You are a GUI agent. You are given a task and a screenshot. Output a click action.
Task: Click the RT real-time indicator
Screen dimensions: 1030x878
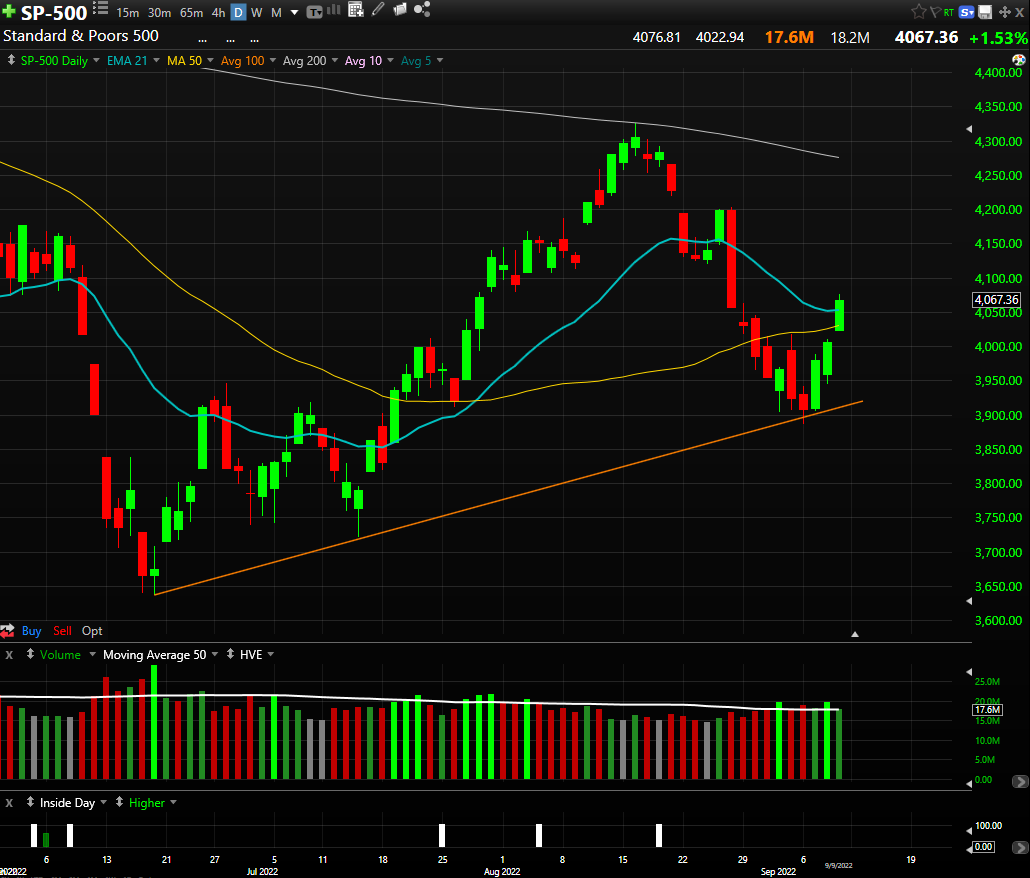pyautogui.click(x=949, y=12)
